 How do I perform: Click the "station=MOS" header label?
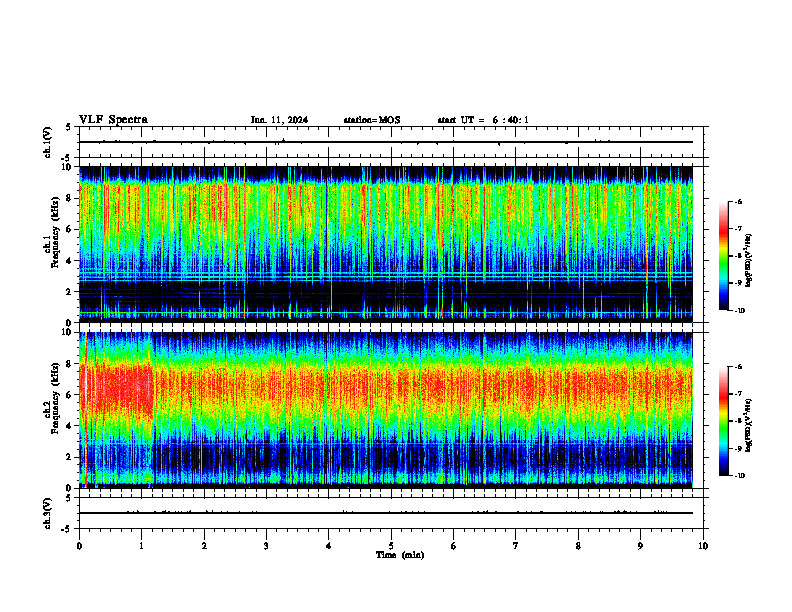click(x=372, y=120)
